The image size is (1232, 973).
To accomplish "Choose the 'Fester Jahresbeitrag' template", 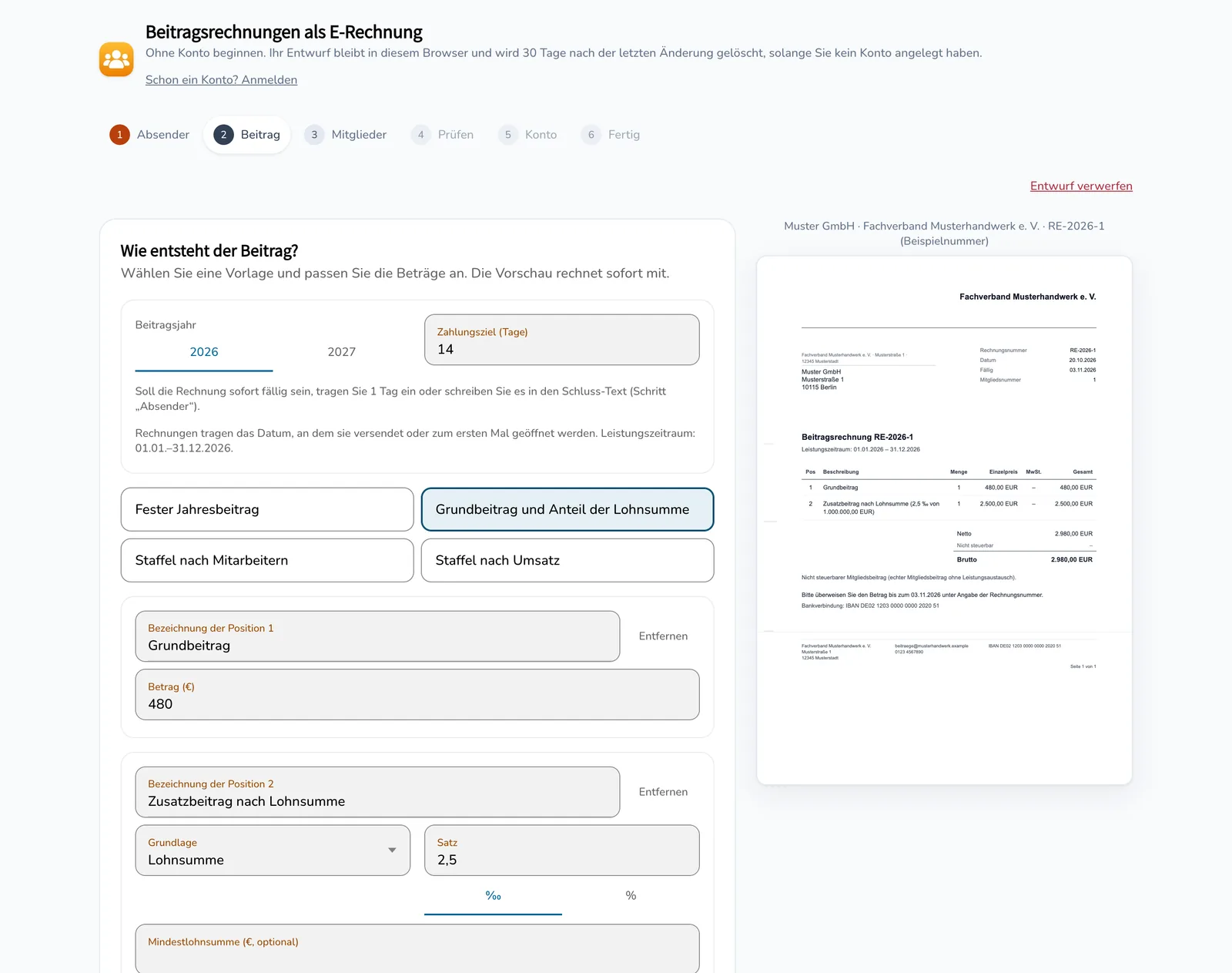I will [x=267, y=509].
